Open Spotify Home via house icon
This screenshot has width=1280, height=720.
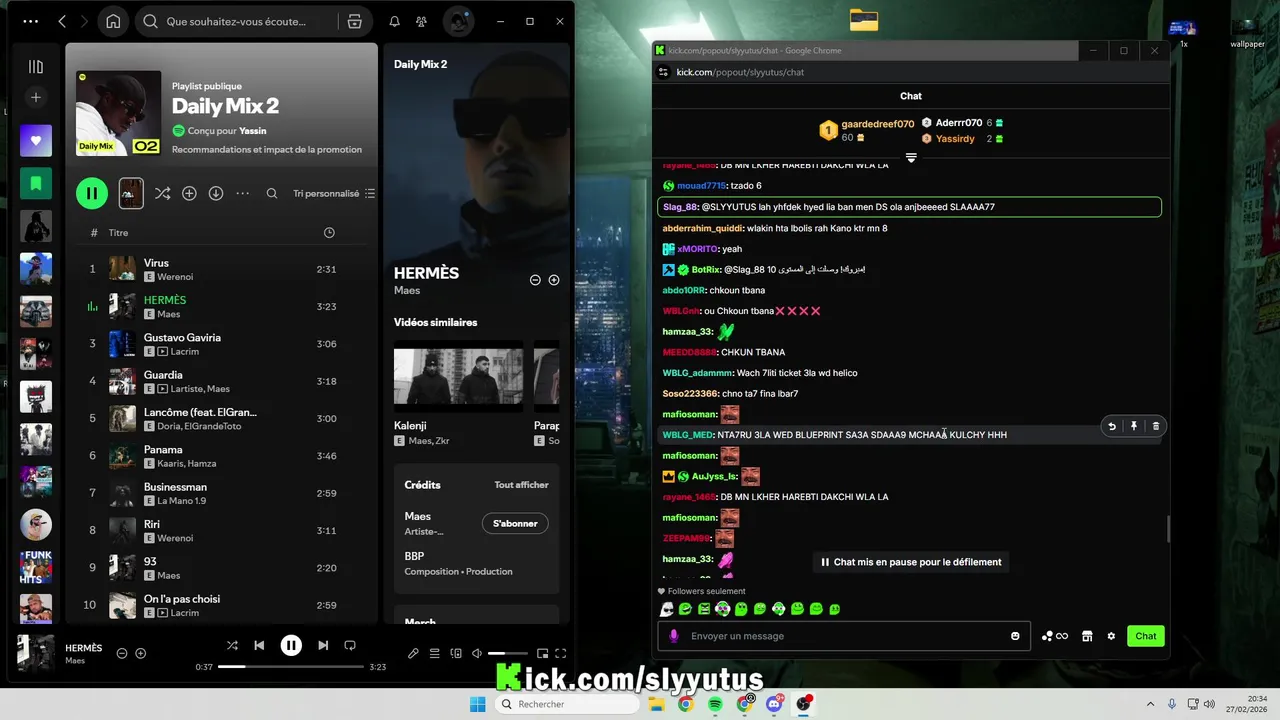pos(113,21)
